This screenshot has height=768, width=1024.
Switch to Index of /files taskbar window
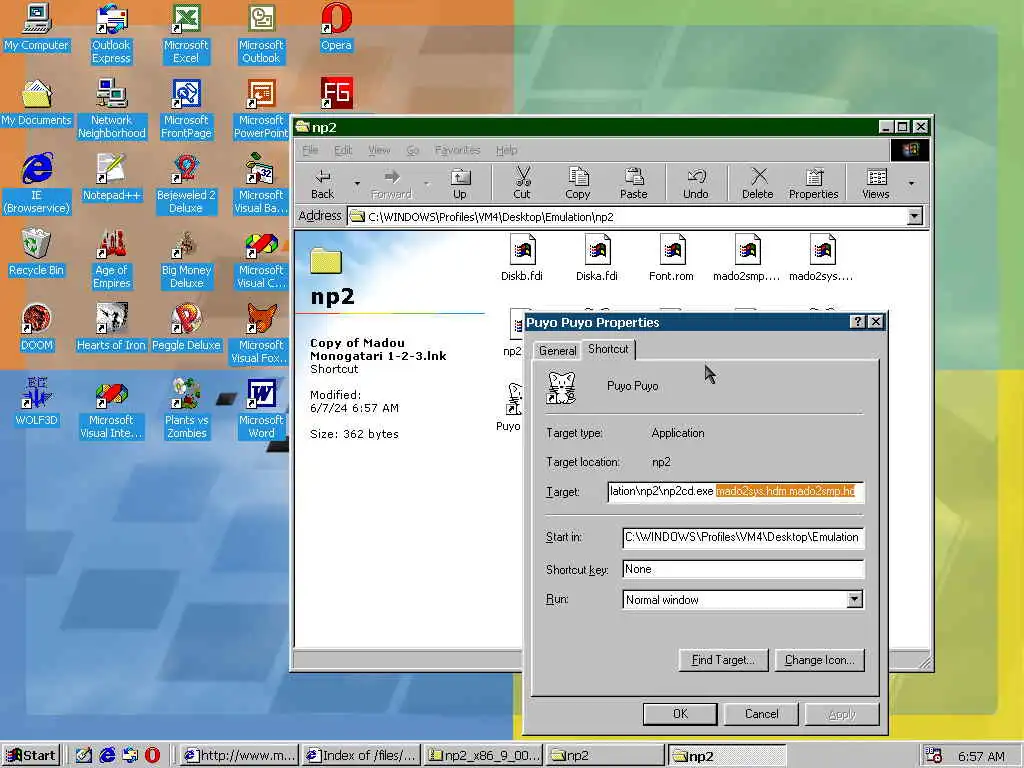pos(361,756)
